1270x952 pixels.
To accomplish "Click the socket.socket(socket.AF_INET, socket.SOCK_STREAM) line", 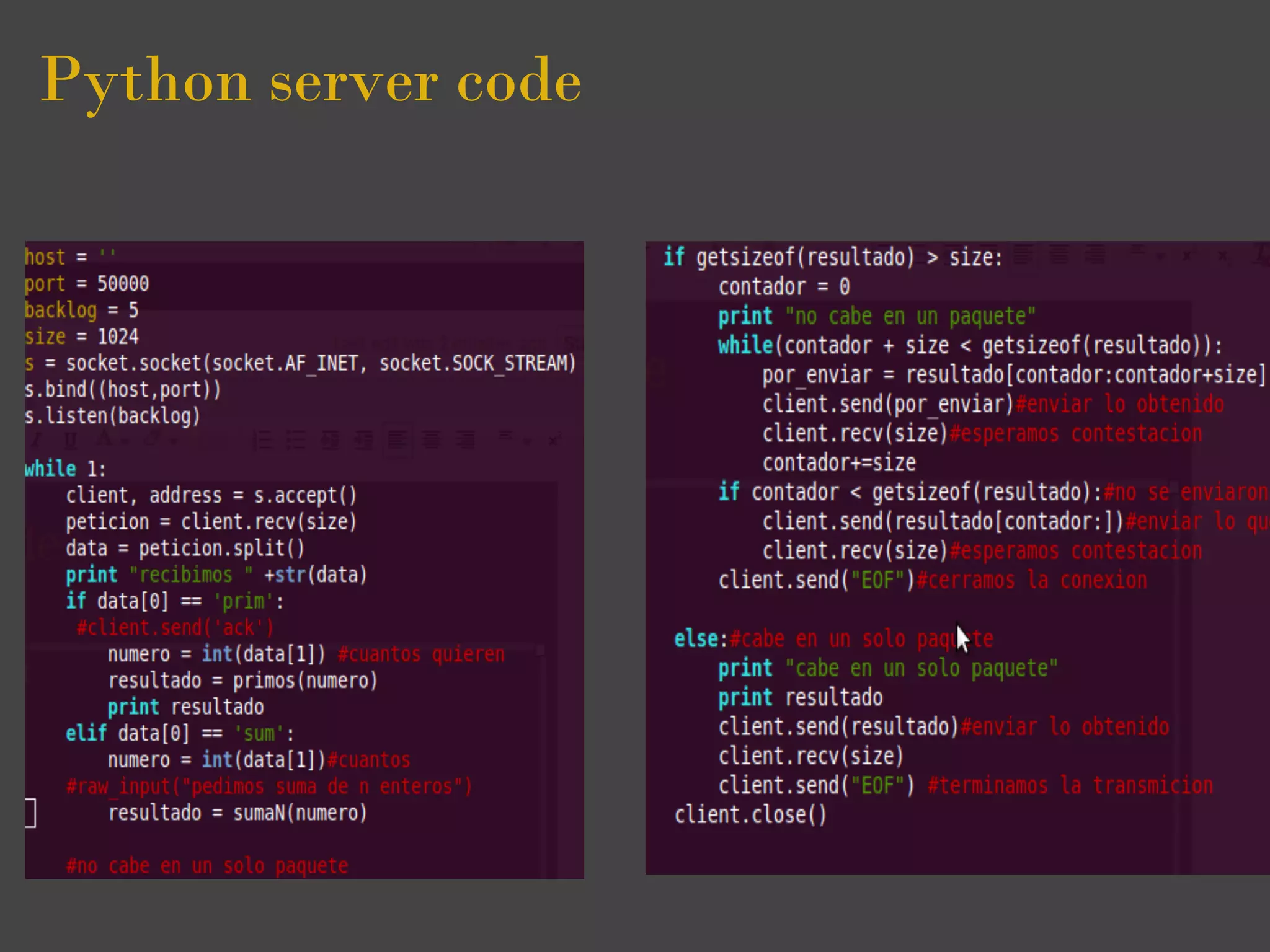I will pos(301,363).
